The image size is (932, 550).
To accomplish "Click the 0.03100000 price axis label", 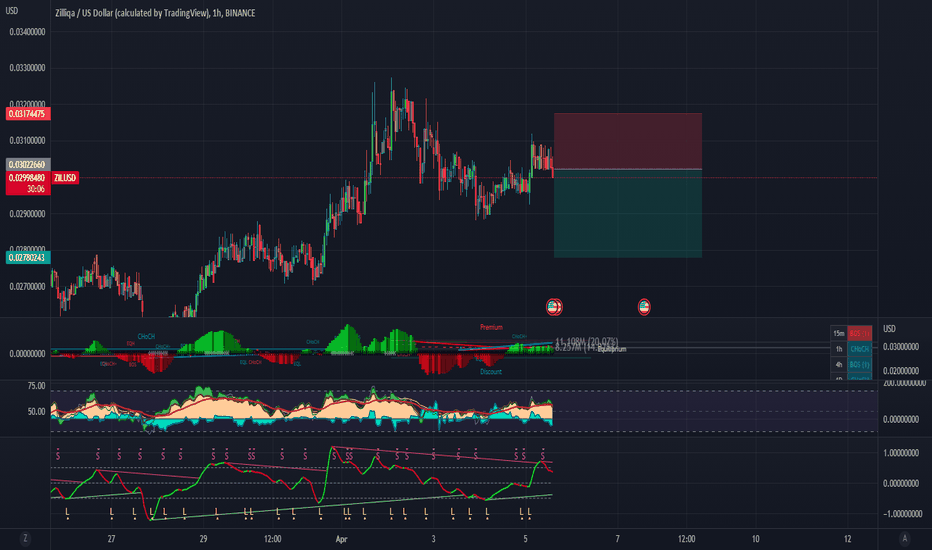I will point(27,141).
